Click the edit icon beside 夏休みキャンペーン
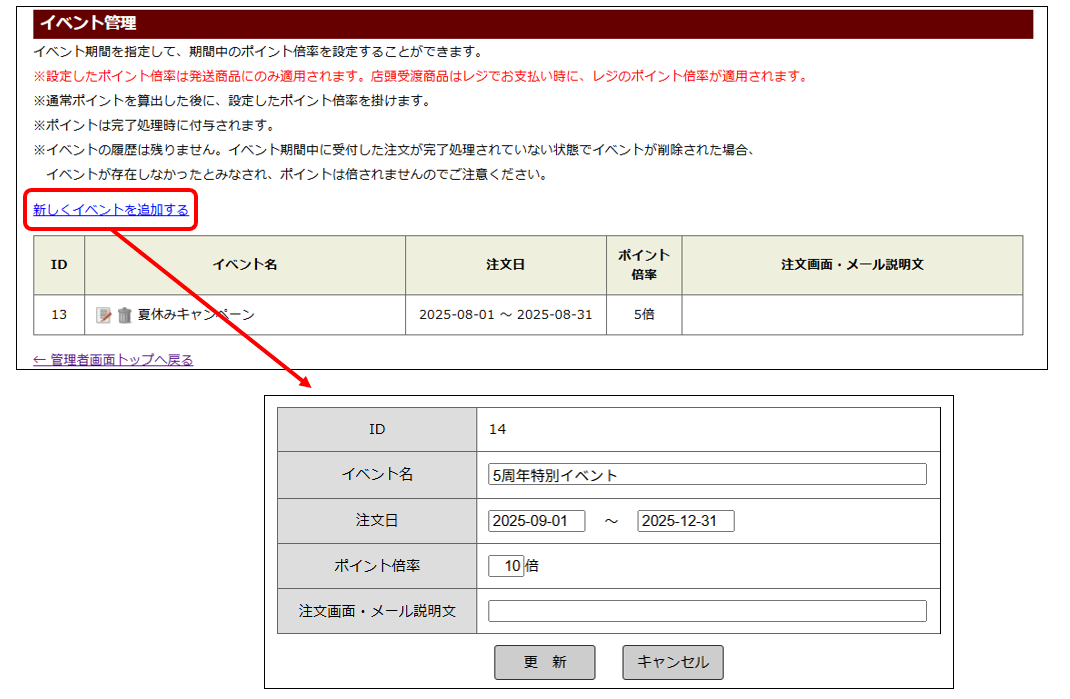1070x699 pixels. pos(103,315)
